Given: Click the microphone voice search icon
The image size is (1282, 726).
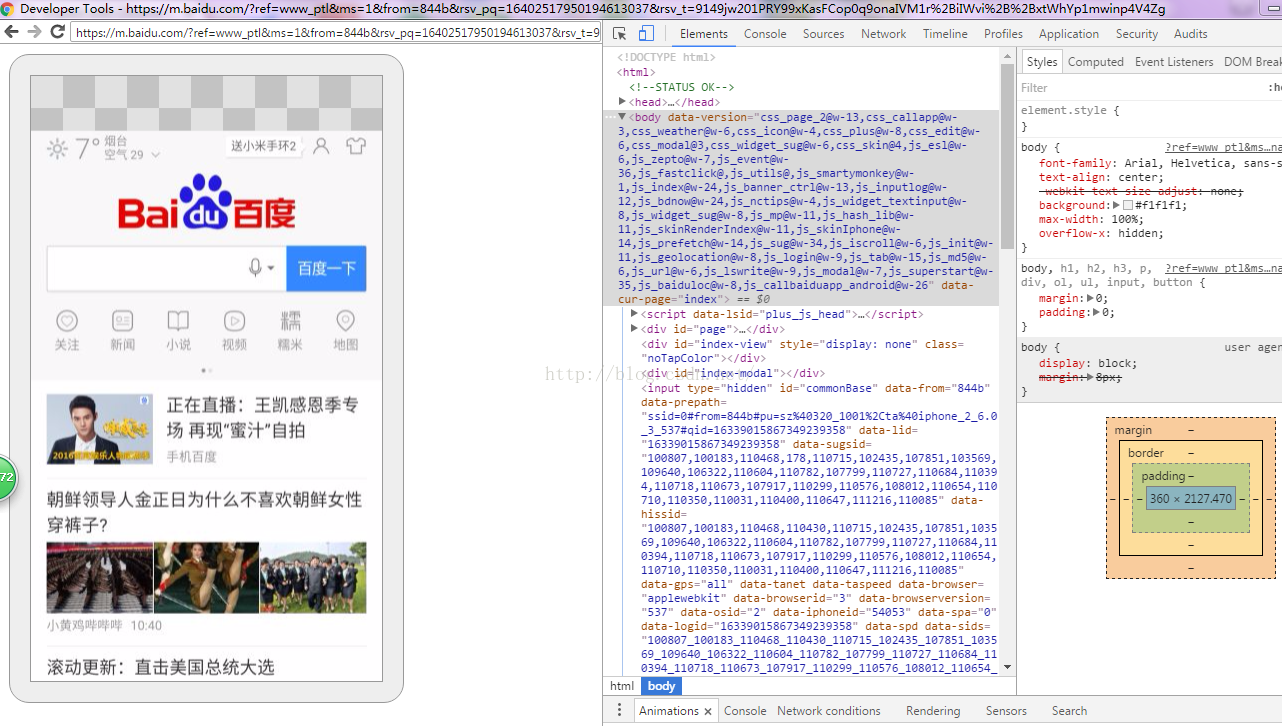Looking at the screenshot, I should click(256, 268).
